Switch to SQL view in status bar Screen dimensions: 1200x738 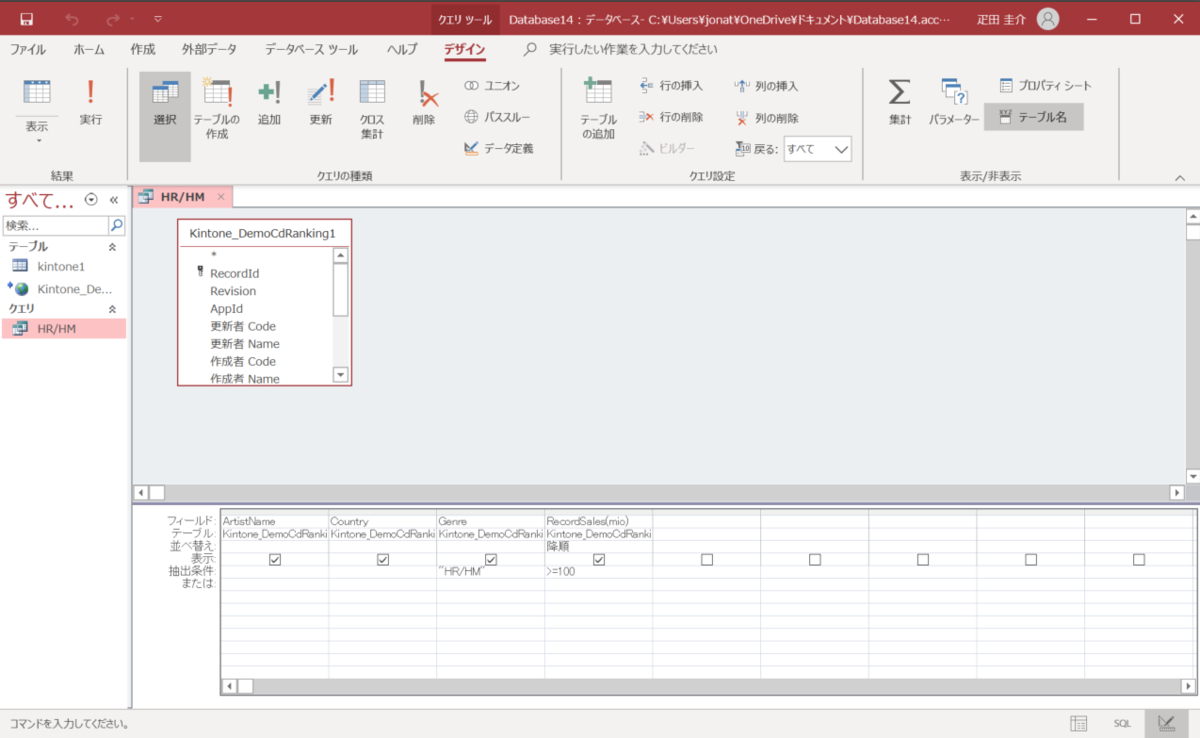tap(1123, 723)
